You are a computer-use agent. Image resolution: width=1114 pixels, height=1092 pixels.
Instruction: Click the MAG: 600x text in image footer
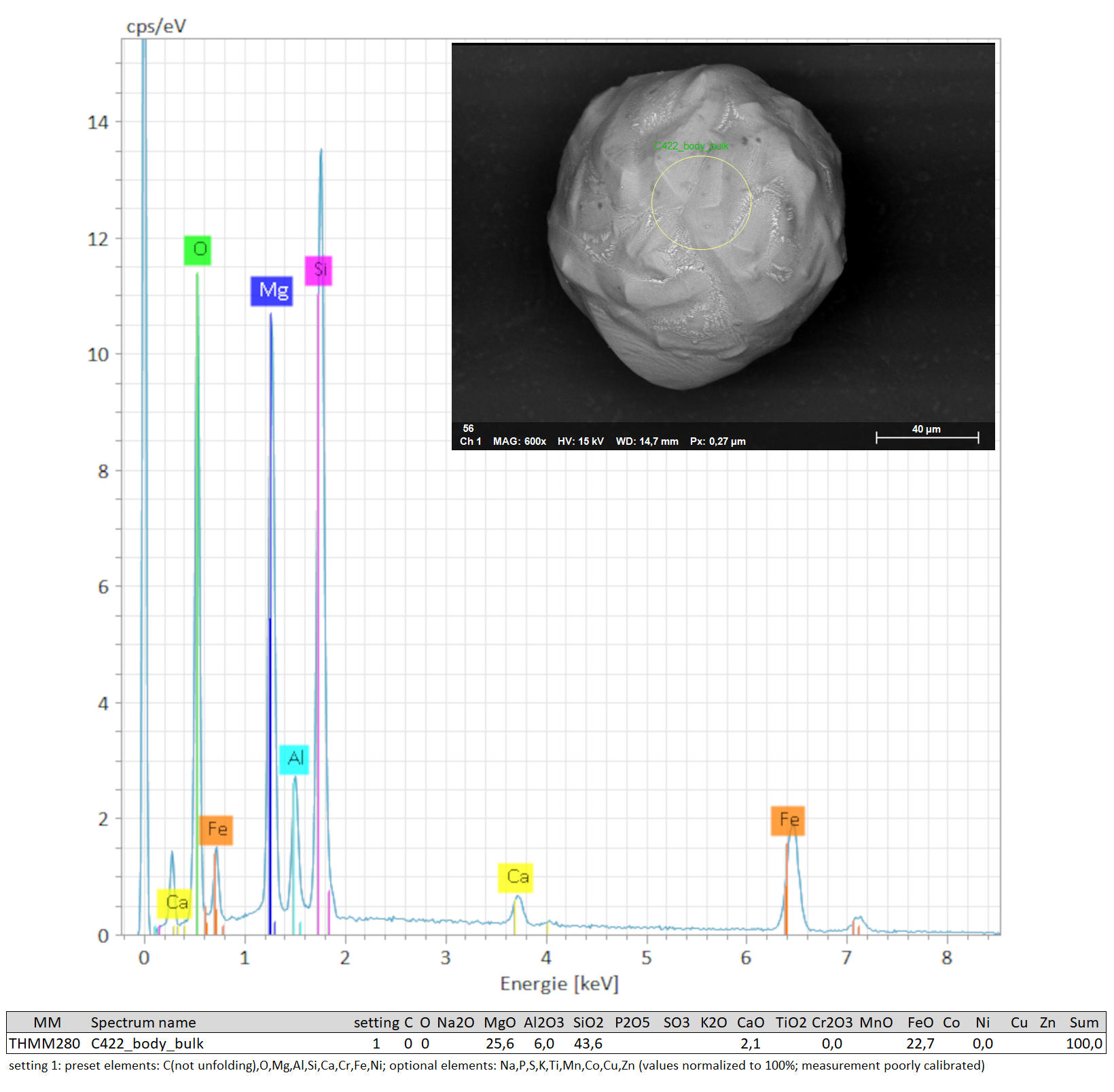(x=519, y=441)
